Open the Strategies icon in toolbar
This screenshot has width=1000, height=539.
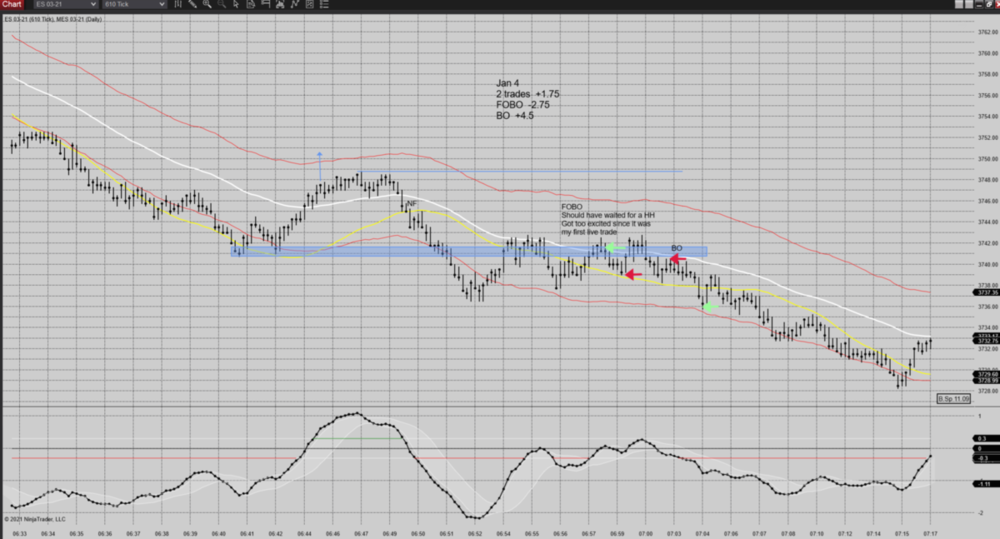point(295,4)
